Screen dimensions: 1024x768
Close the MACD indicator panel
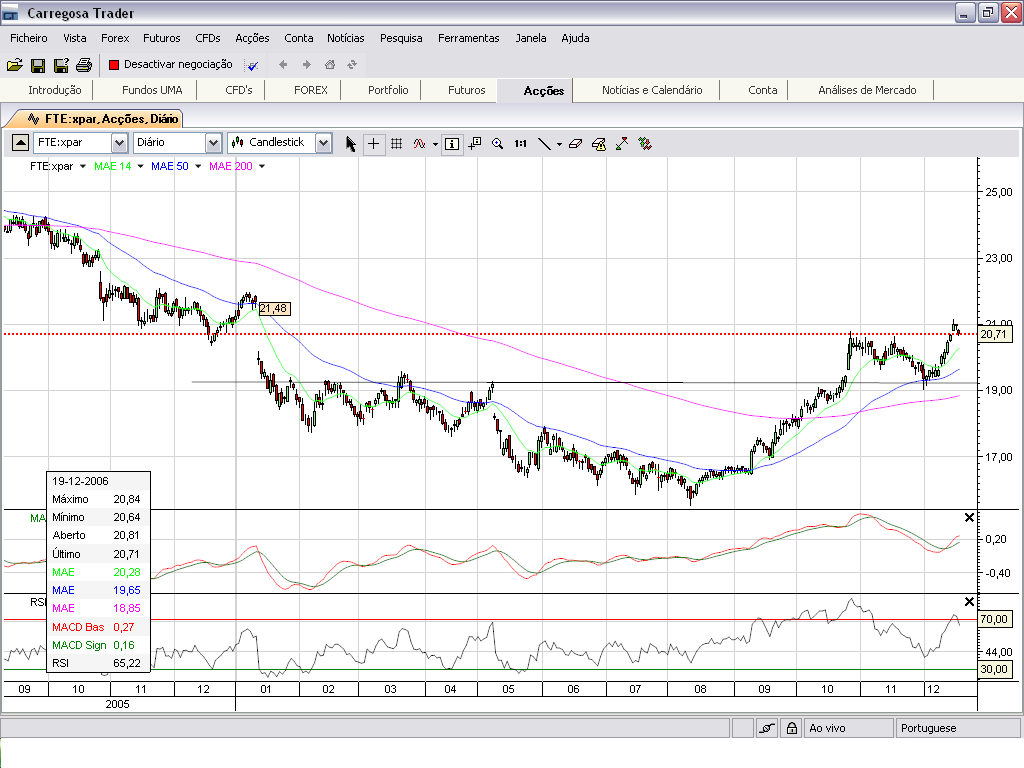(x=968, y=517)
